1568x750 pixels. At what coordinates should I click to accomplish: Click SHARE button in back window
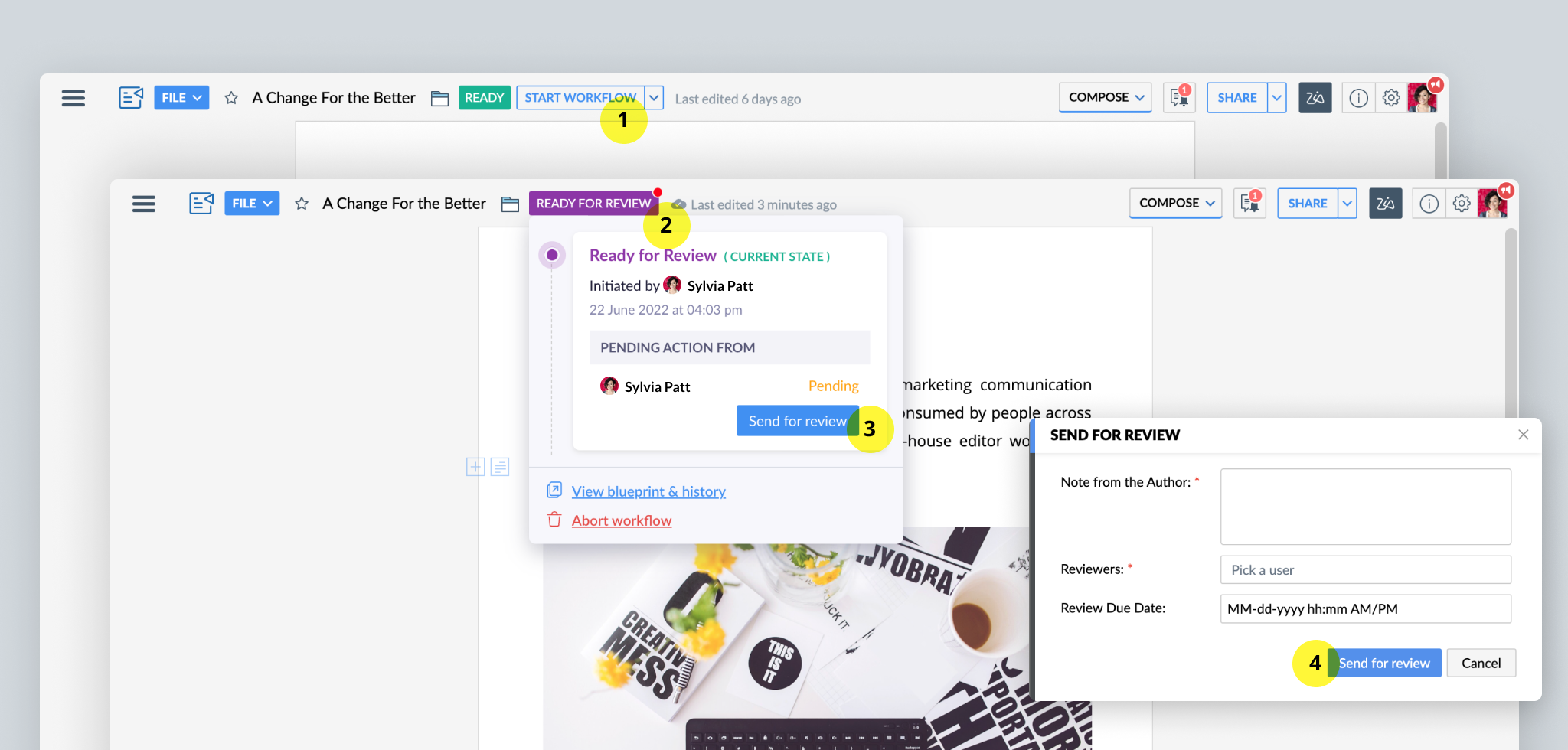tap(1237, 98)
